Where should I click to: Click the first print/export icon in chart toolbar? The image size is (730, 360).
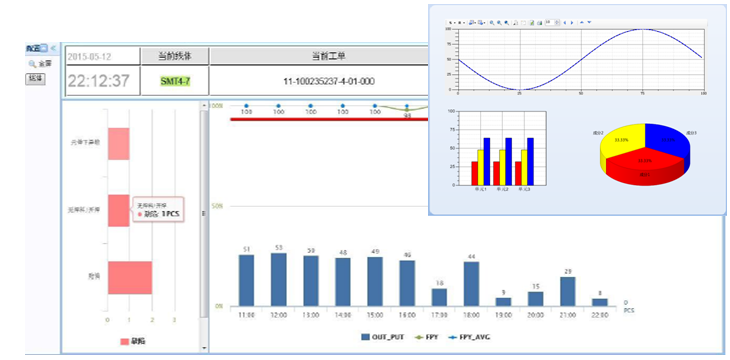[471, 22]
